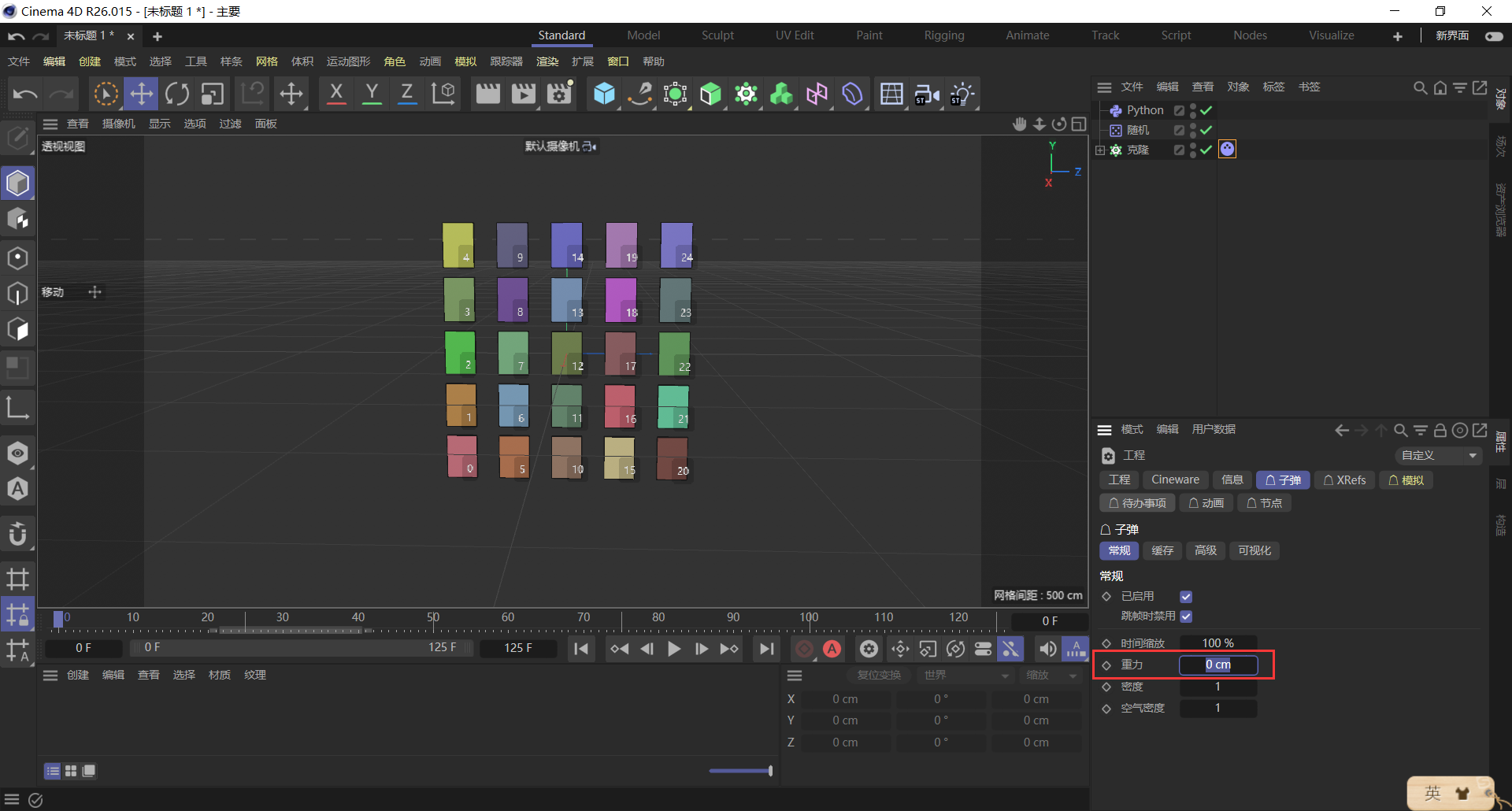Image resolution: width=1512 pixels, height=811 pixels.
Task: Toggle X axis lock
Action: point(336,94)
